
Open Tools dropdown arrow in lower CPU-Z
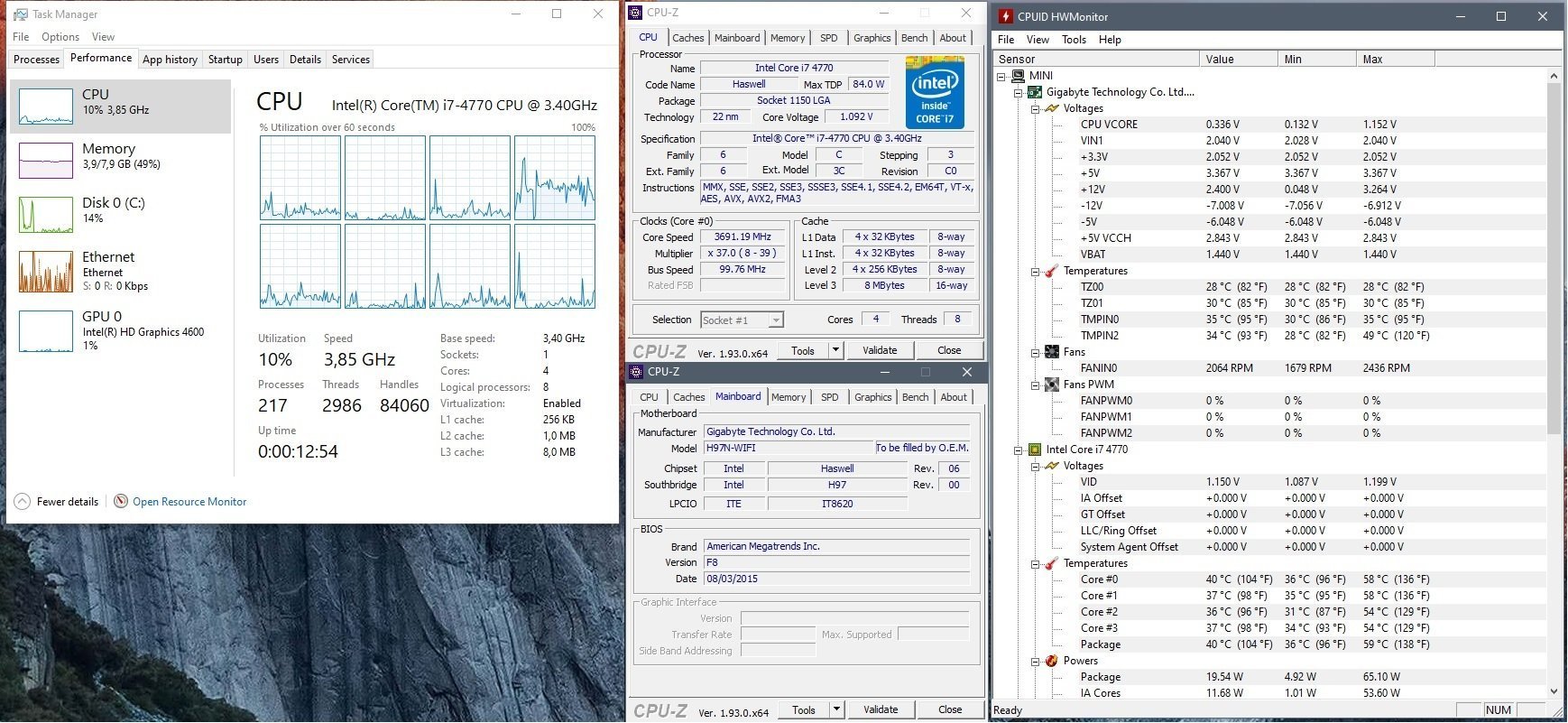pos(836,709)
